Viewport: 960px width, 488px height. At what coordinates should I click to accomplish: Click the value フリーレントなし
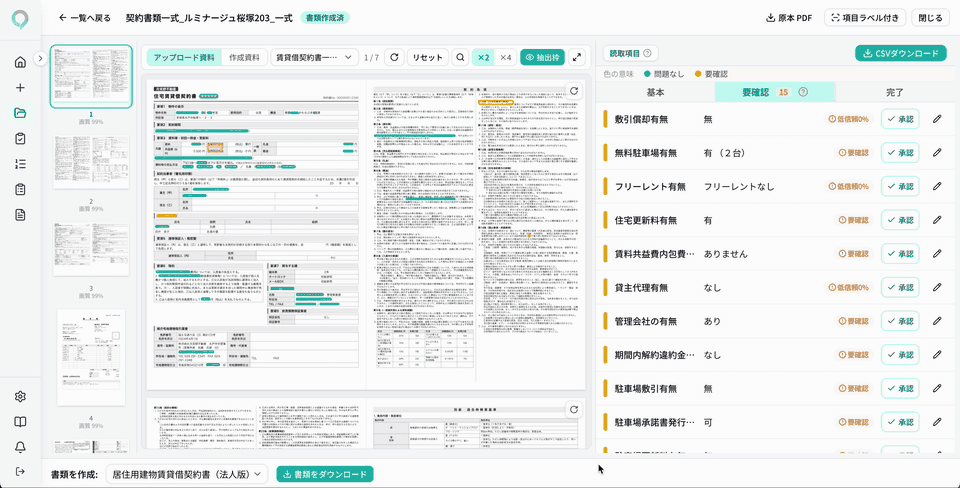[739, 186]
